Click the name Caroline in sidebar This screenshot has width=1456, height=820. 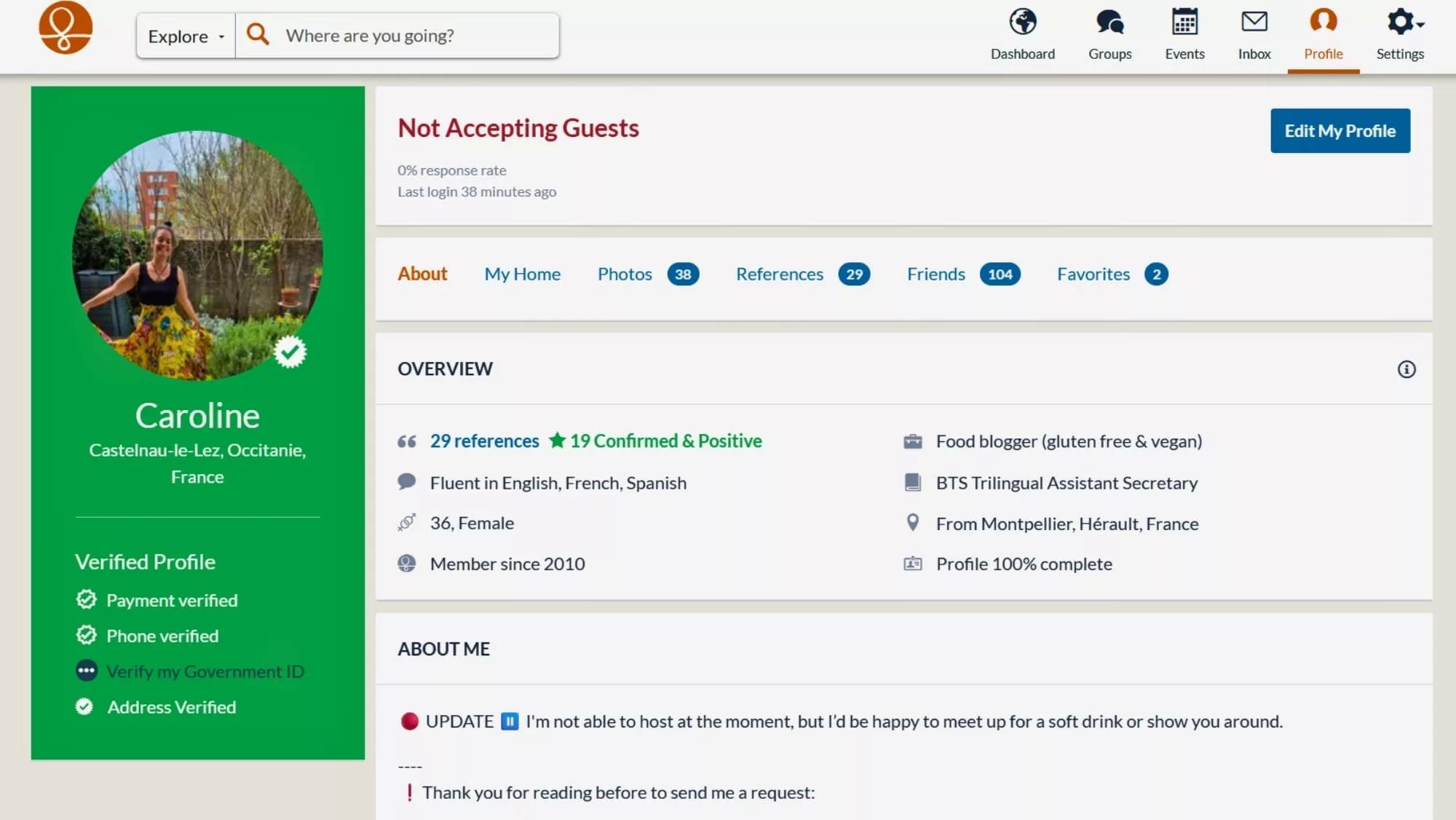(197, 416)
